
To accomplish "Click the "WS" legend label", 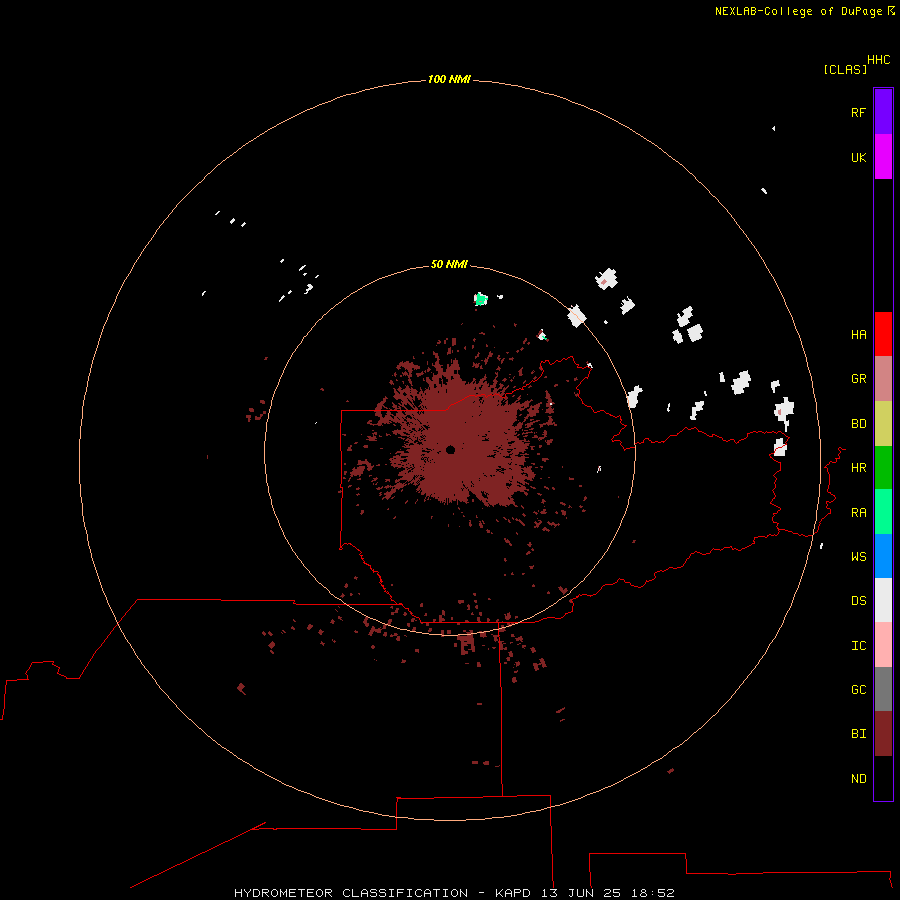I will [858, 556].
